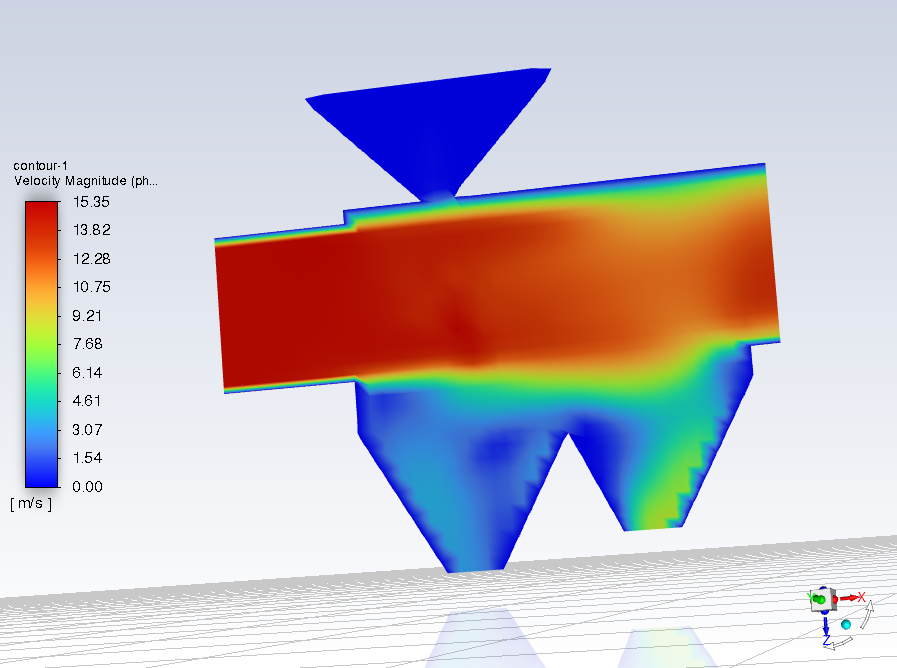Screen dimensions: 897x668
Task: Click the legend value 13.82
Action: click(x=92, y=230)
